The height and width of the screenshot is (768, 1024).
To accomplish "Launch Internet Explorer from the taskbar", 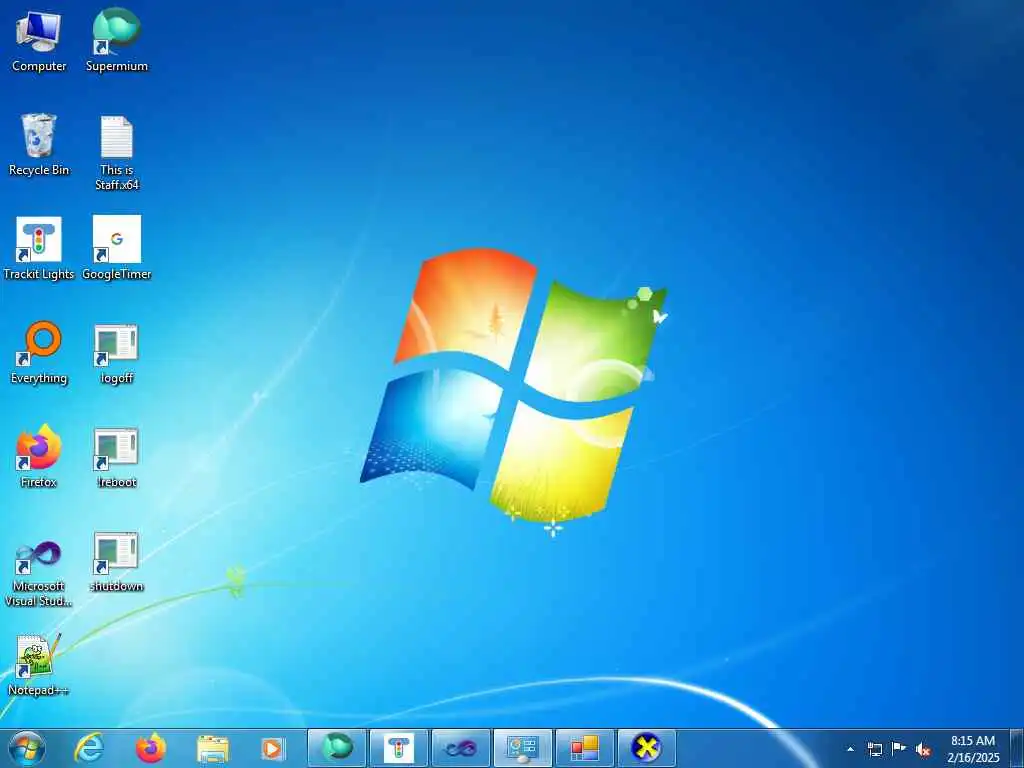I will coord(88,748).
